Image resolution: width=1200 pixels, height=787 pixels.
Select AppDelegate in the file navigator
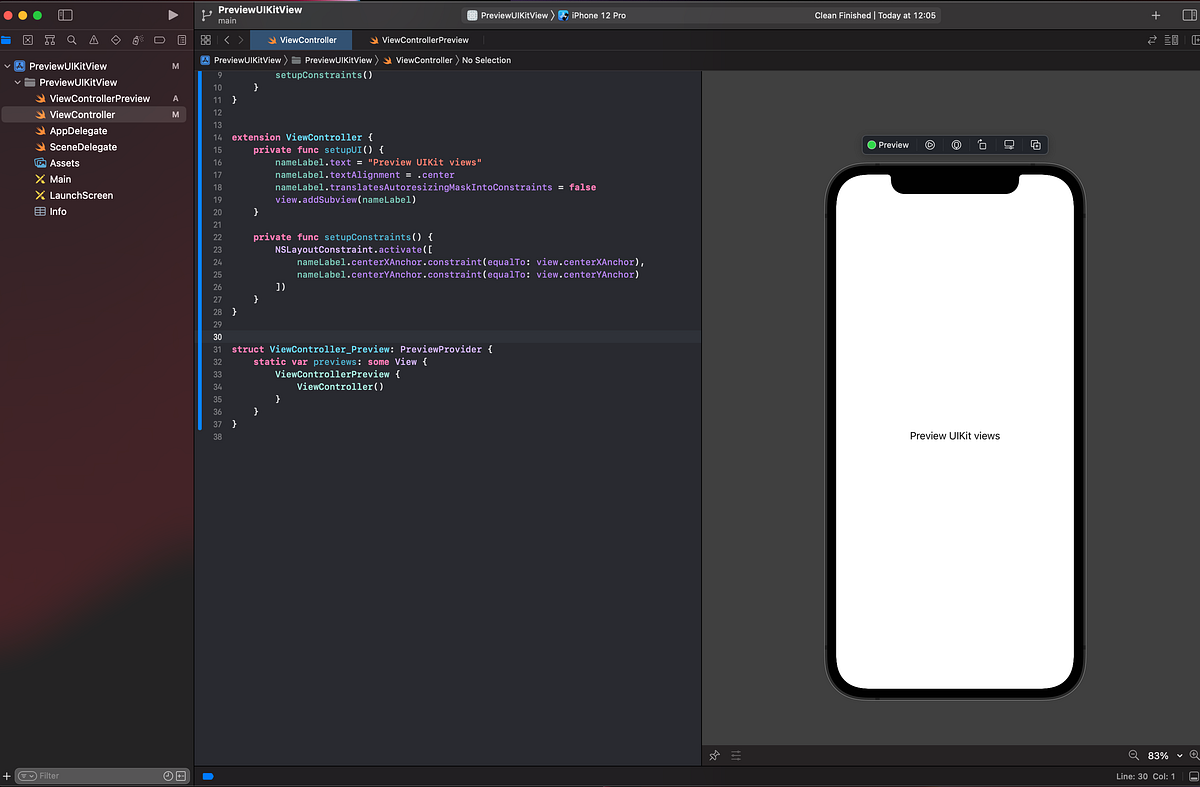78,131
